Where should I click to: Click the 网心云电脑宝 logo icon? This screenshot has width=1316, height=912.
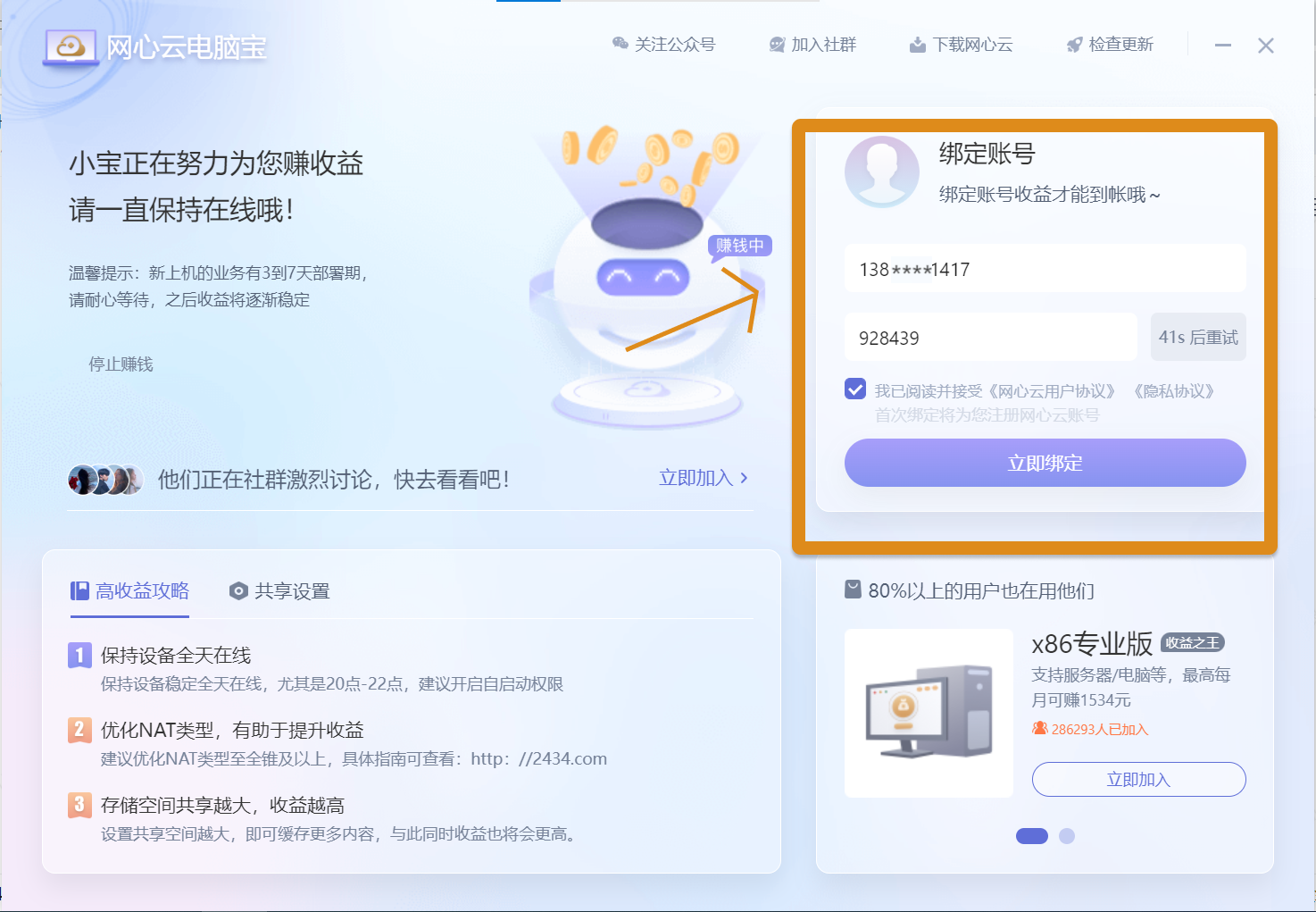coord(71,47)
